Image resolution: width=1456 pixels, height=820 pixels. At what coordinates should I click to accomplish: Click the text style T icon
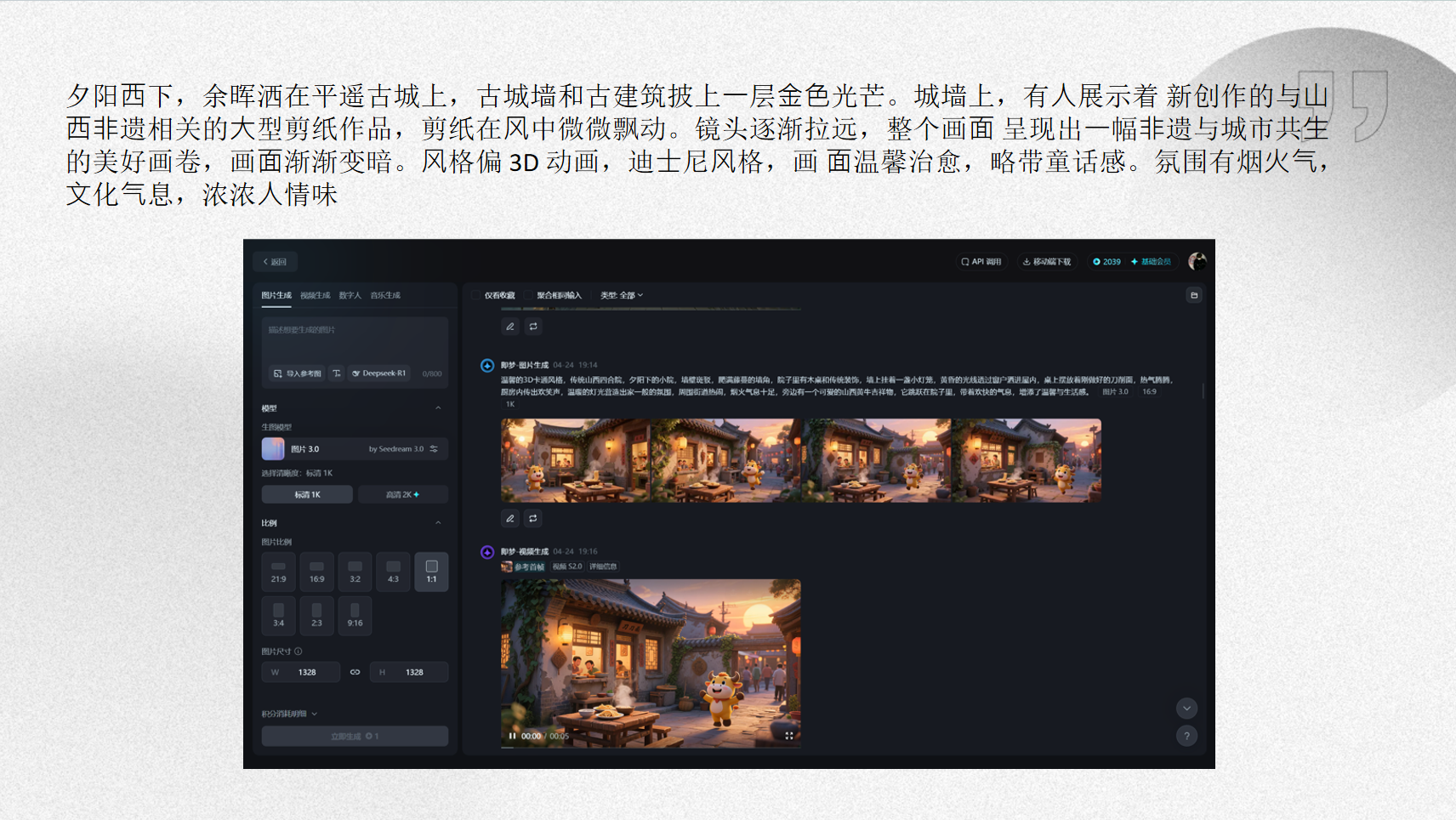(337, 373)
